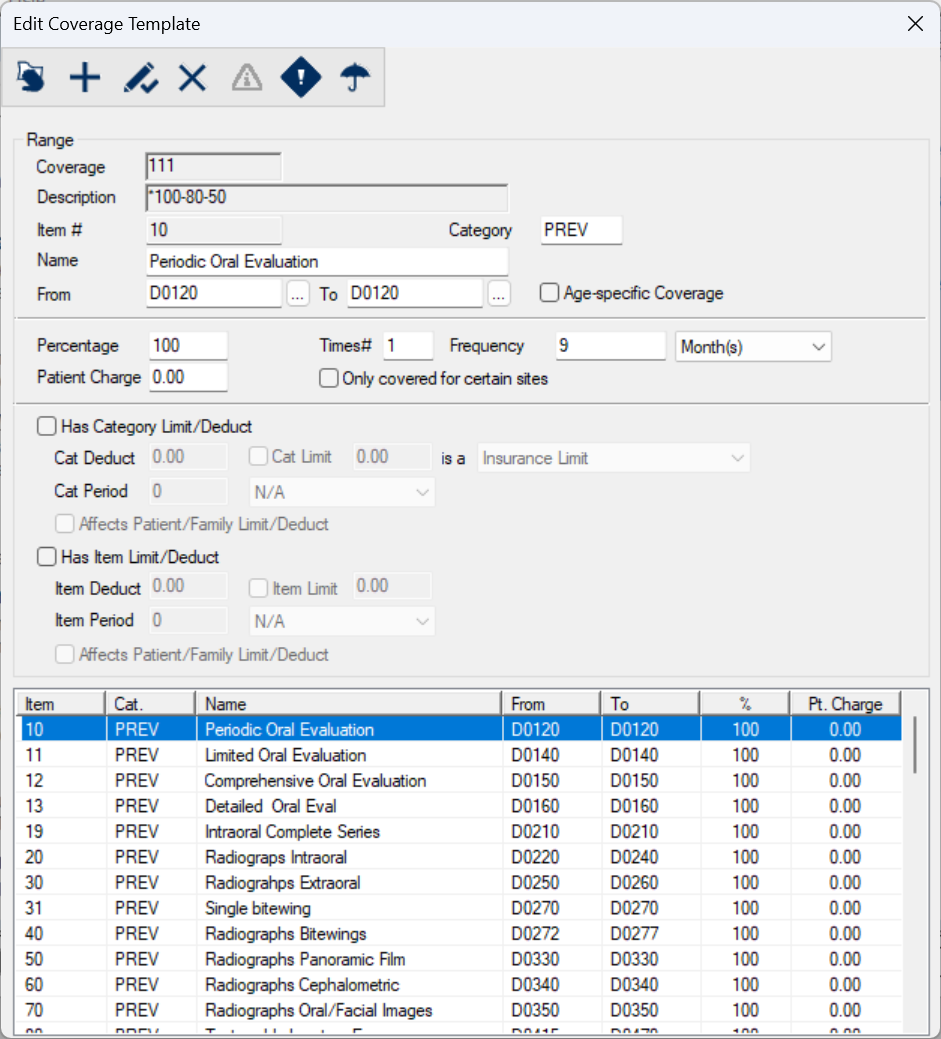Screen dimensions: 941x1039
Task: Open the Month(s) frequency dropdown
Action: click(x=753, y=347)
